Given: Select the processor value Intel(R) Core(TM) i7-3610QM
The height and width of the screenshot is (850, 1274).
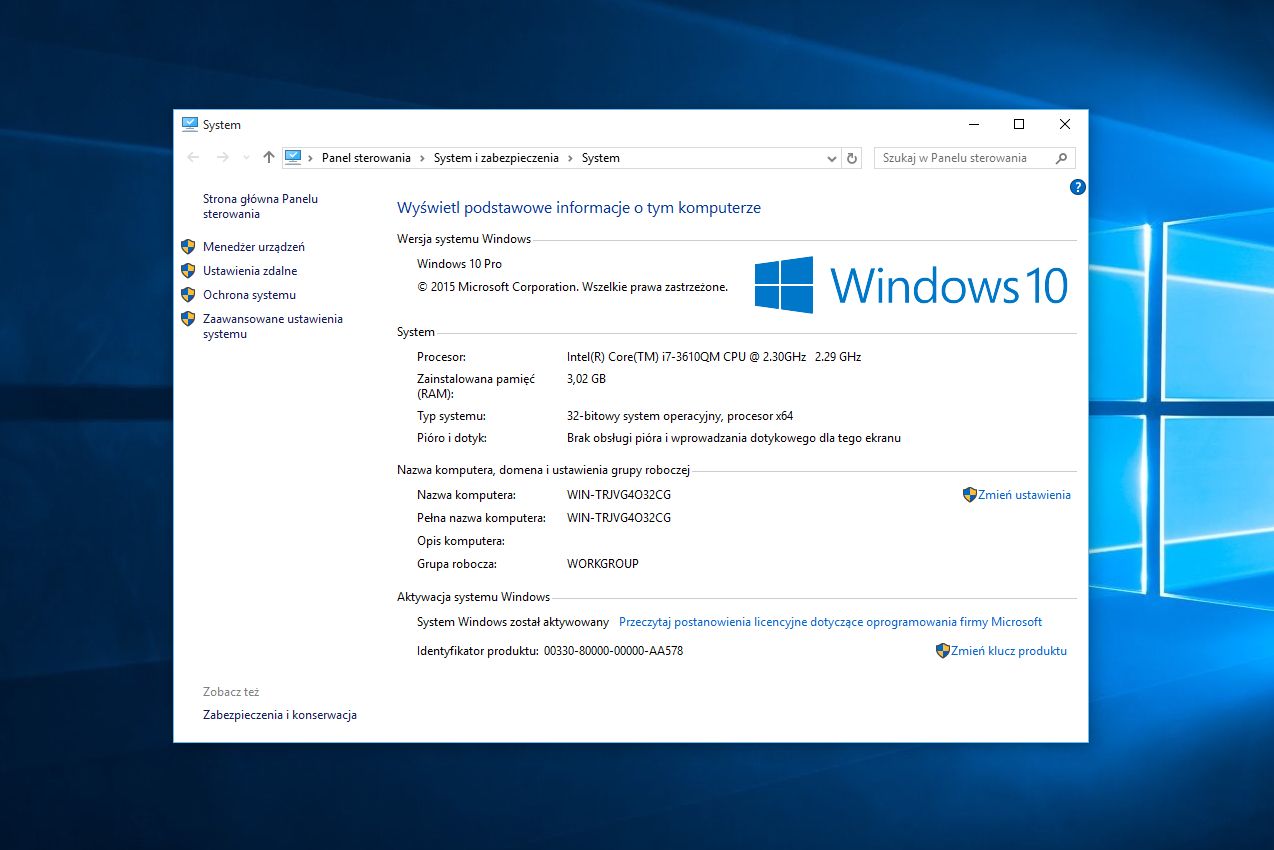Looking at the screenshot, I should click(714, 357).
